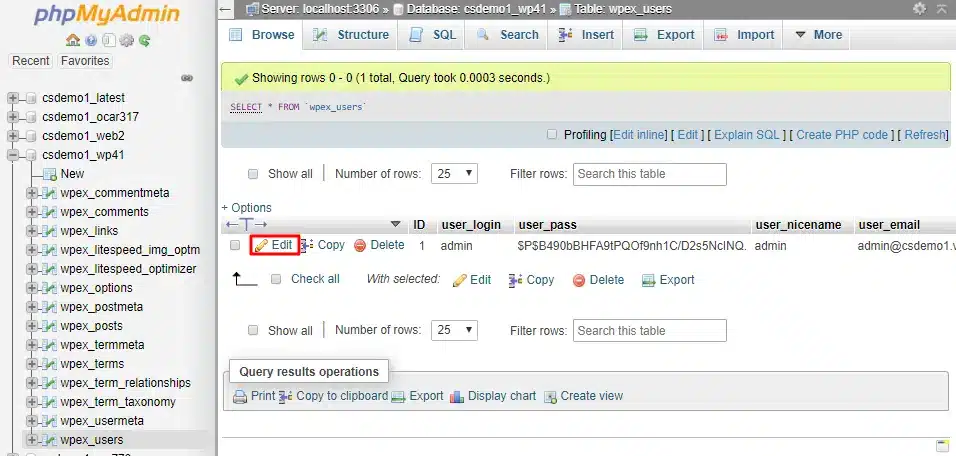Click Export icon in query results operations
Image resolution: width=956 pixels, height=456 pixels.
click(x=398, y=397)
